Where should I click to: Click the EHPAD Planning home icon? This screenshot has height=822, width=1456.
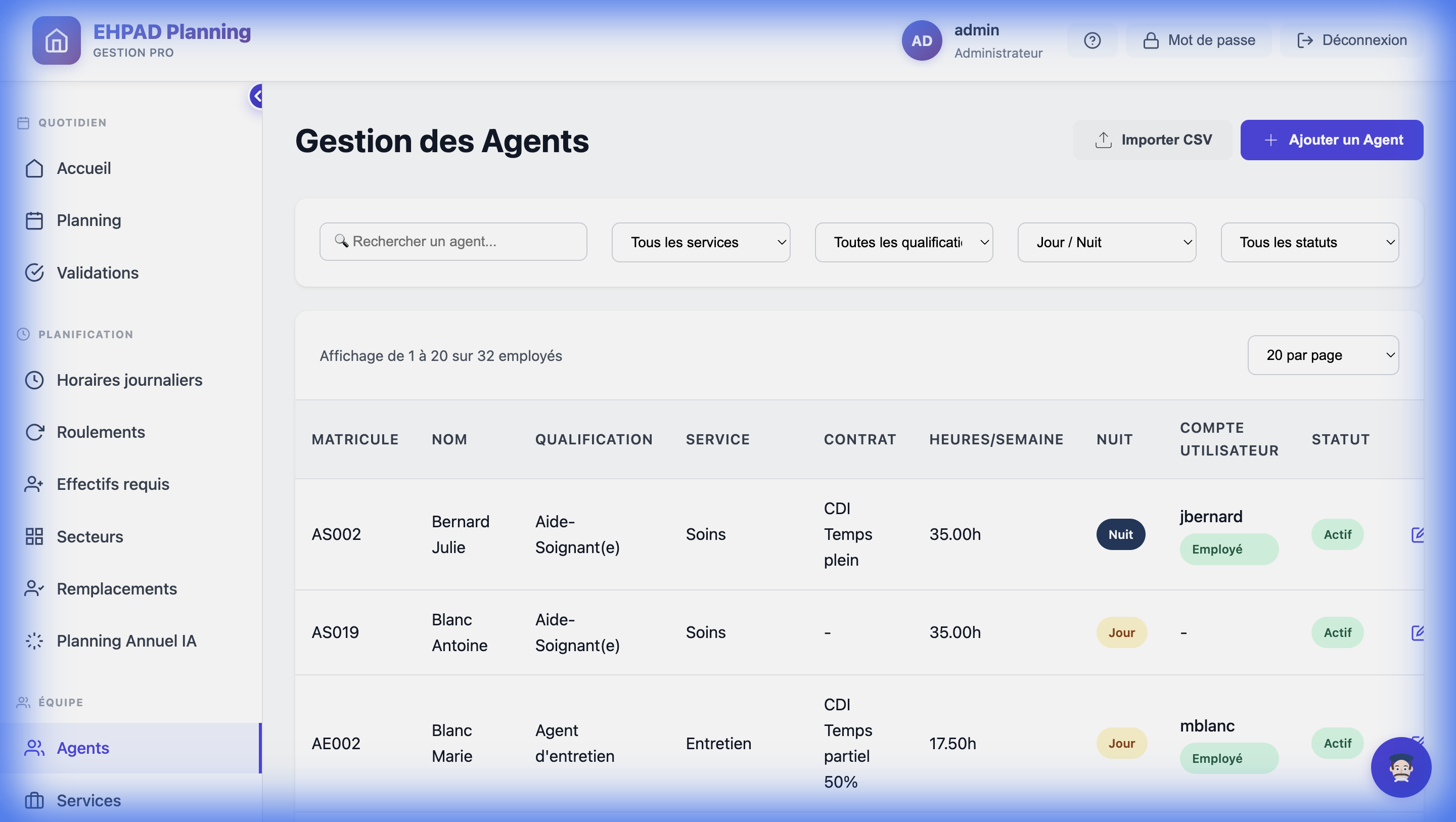pos(56,40)
